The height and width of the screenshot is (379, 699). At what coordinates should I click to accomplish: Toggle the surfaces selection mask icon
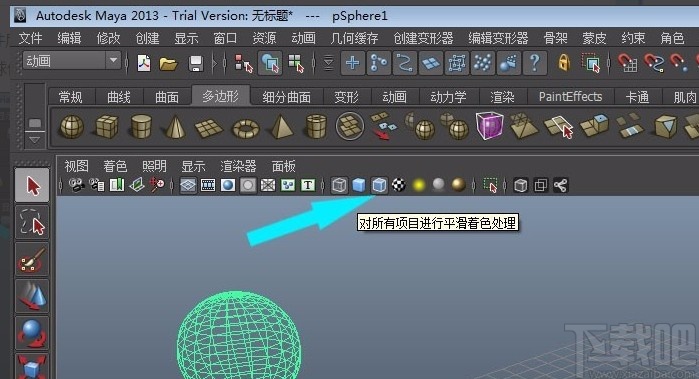tap(430, 63)
